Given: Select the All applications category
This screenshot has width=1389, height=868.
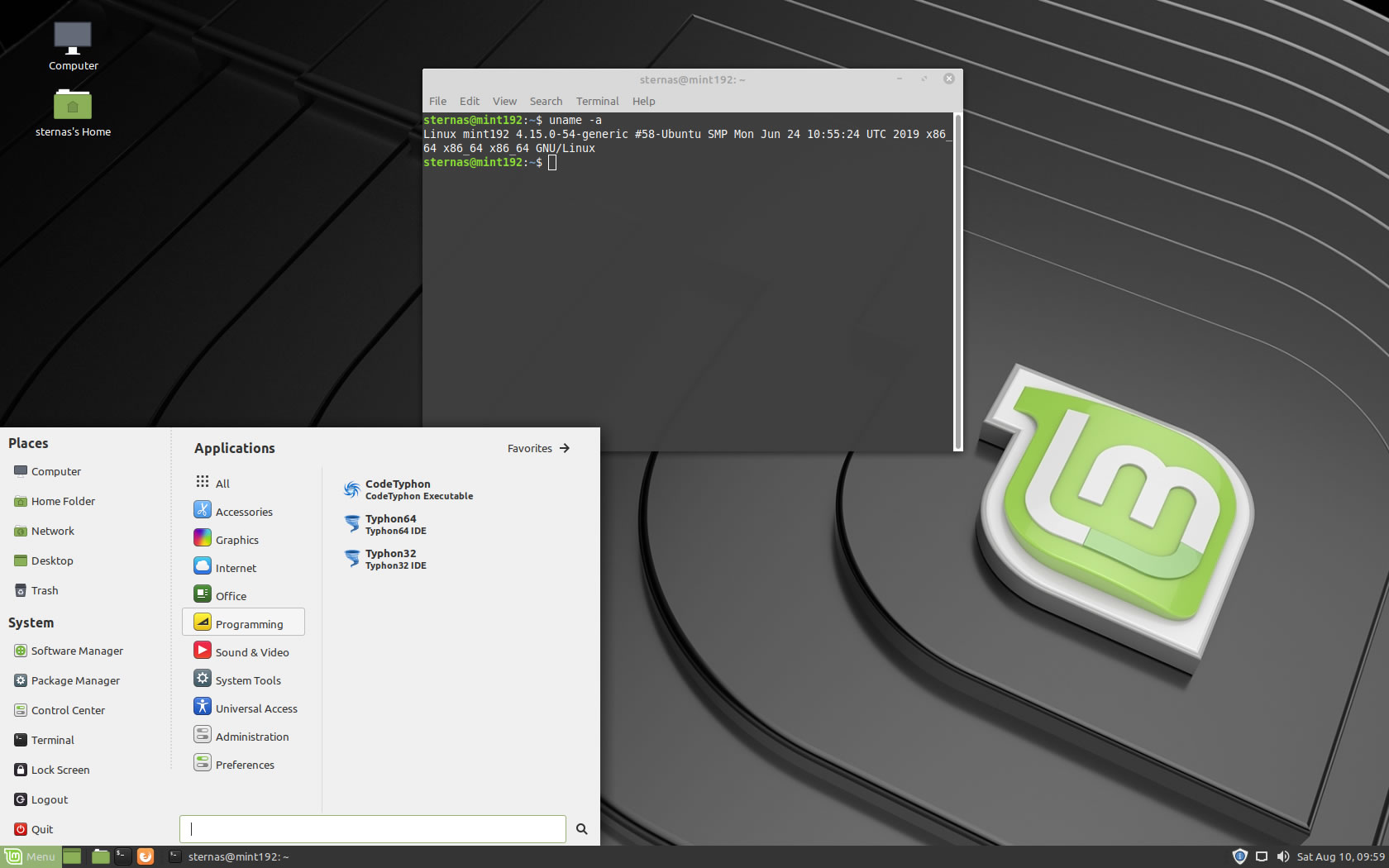Looking at the screenshot, I should (x=243, y=483).
